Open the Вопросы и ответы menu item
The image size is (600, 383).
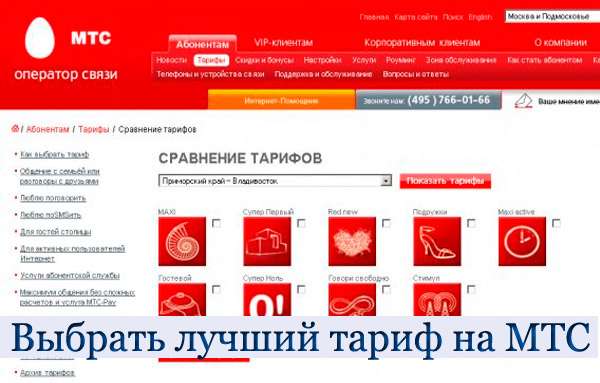(x=416, y=74)
